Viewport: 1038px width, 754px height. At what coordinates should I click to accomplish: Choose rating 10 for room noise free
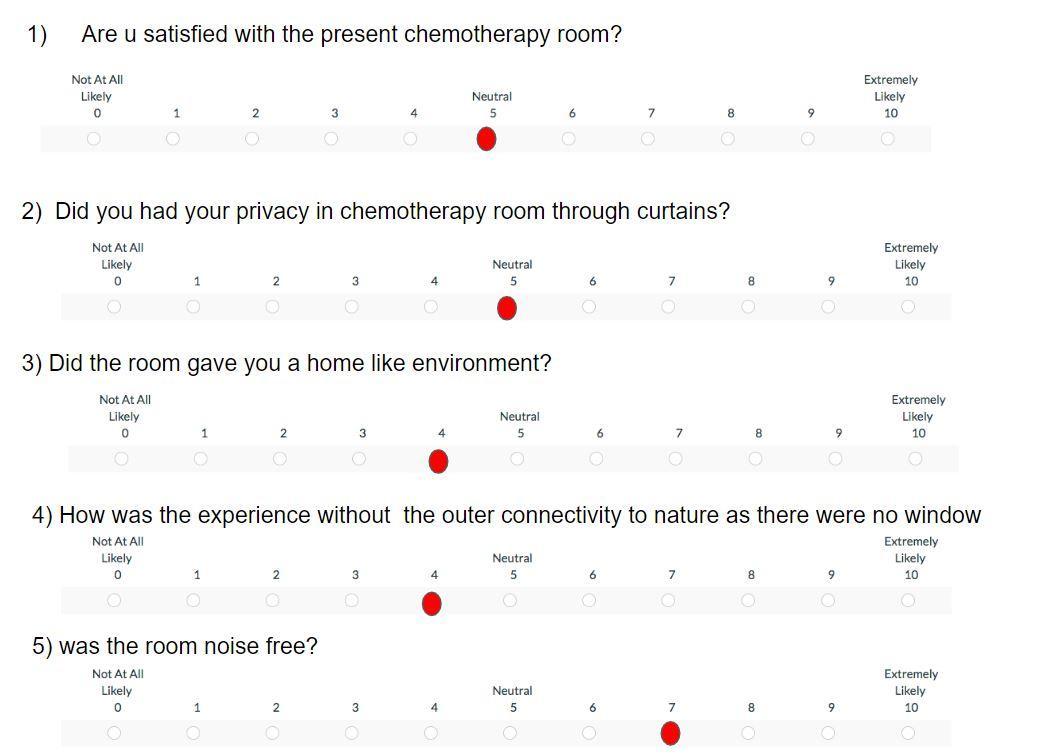(x=908, y=733)
